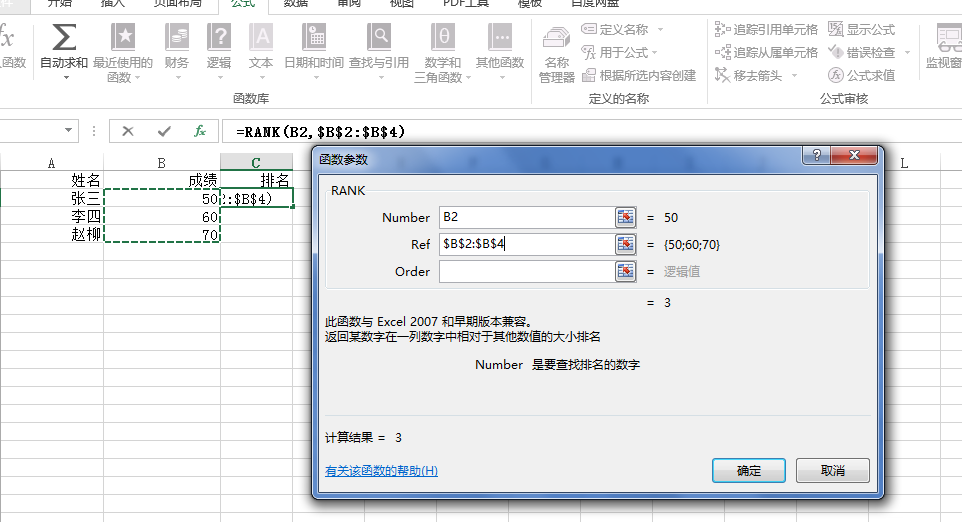Switch to the Formulas (公式) ribbon tab
Image resolution: width=962 pixels, height=522 pixels.
point(243,4)
